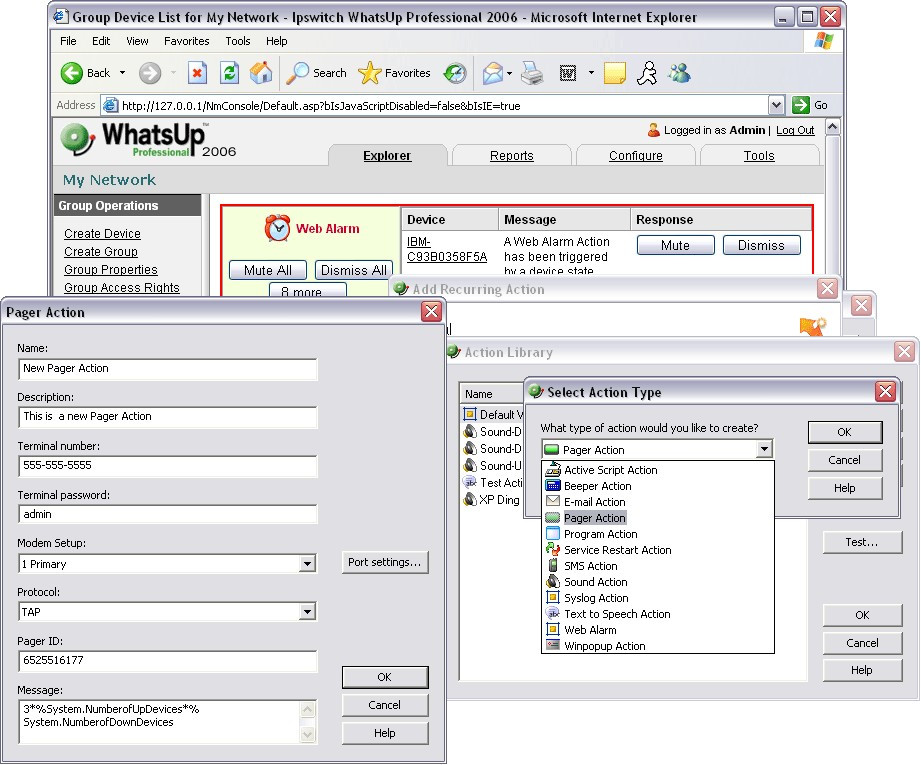Open the Favorites star in IE toolbar

(369, 73)
